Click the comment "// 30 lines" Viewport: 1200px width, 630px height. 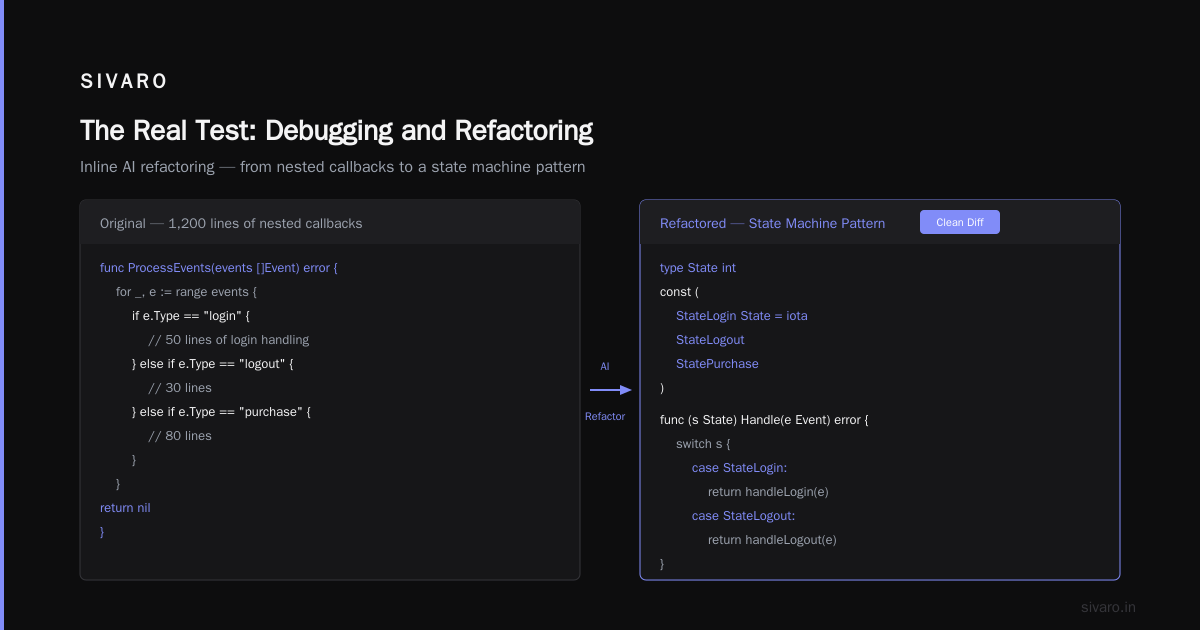click(x=180, y=388)
